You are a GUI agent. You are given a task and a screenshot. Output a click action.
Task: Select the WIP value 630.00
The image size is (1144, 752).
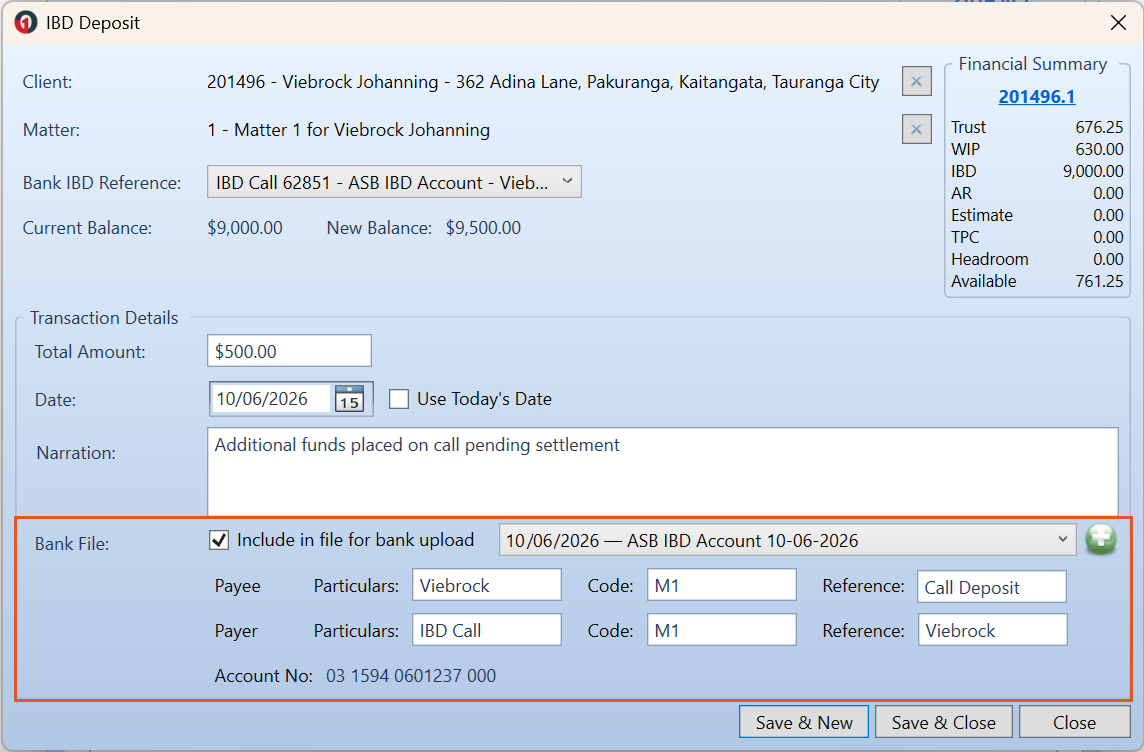pyautogui.click(x=1099, y=149)
